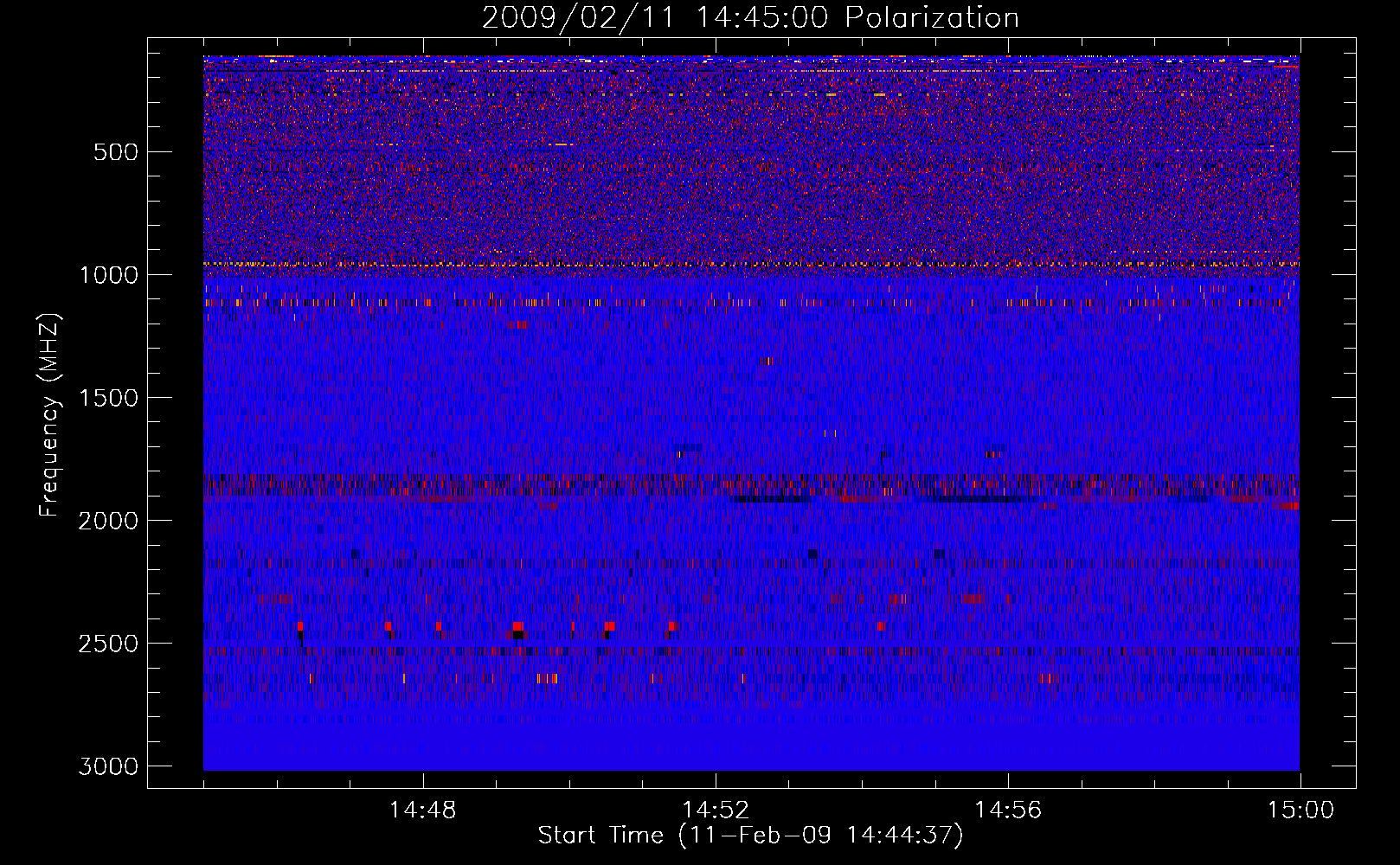Screen dimensions: 1400x865
Task: Click the 2000 frequency tick label
Action: (108, 521)
